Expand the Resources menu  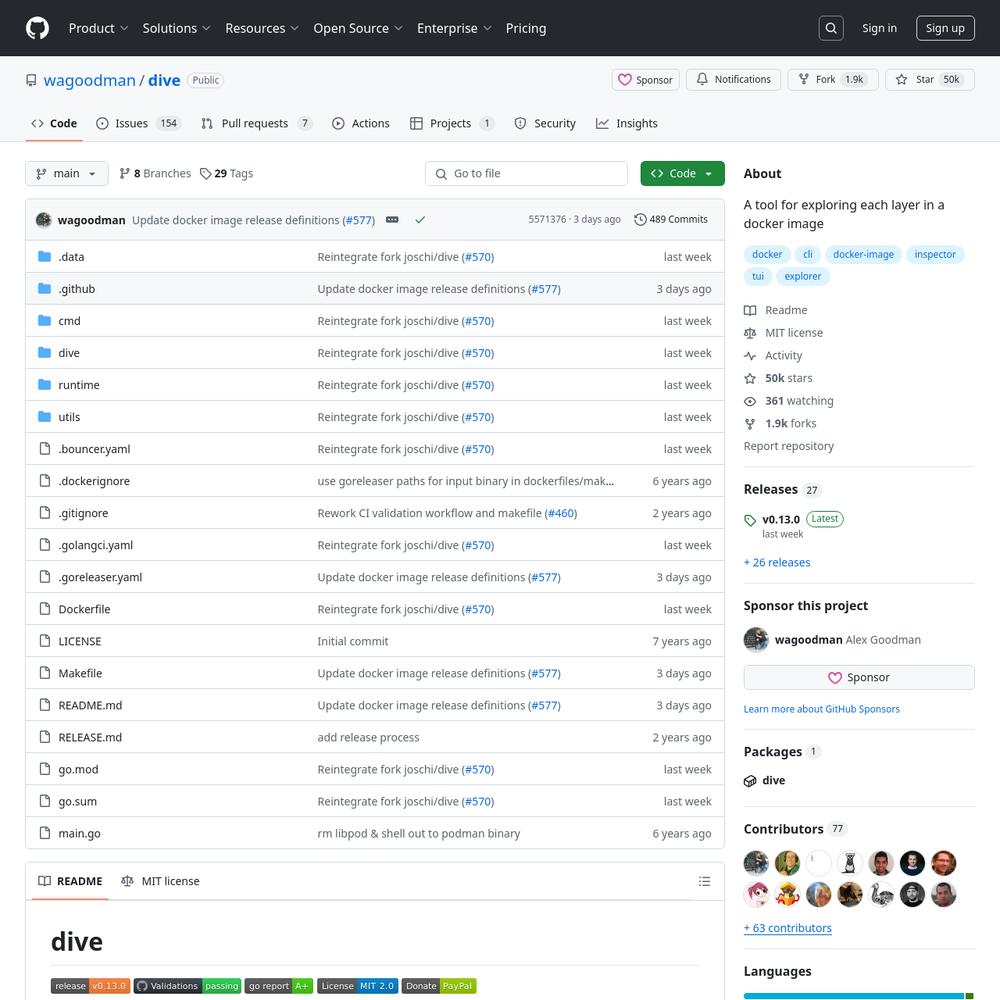tap(261, 28)
